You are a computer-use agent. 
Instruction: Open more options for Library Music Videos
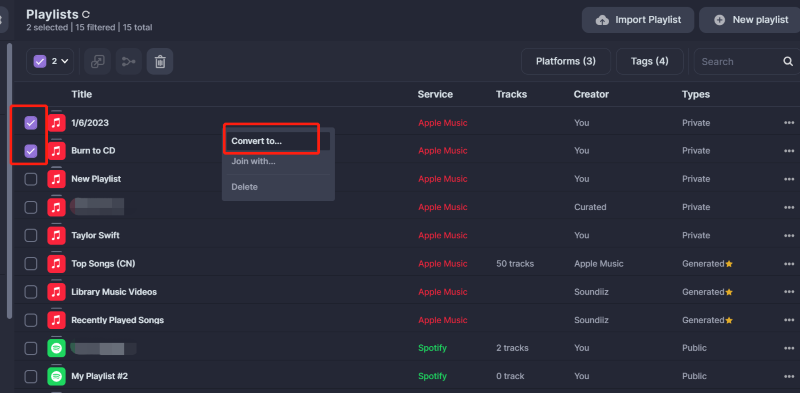point(789,292)
